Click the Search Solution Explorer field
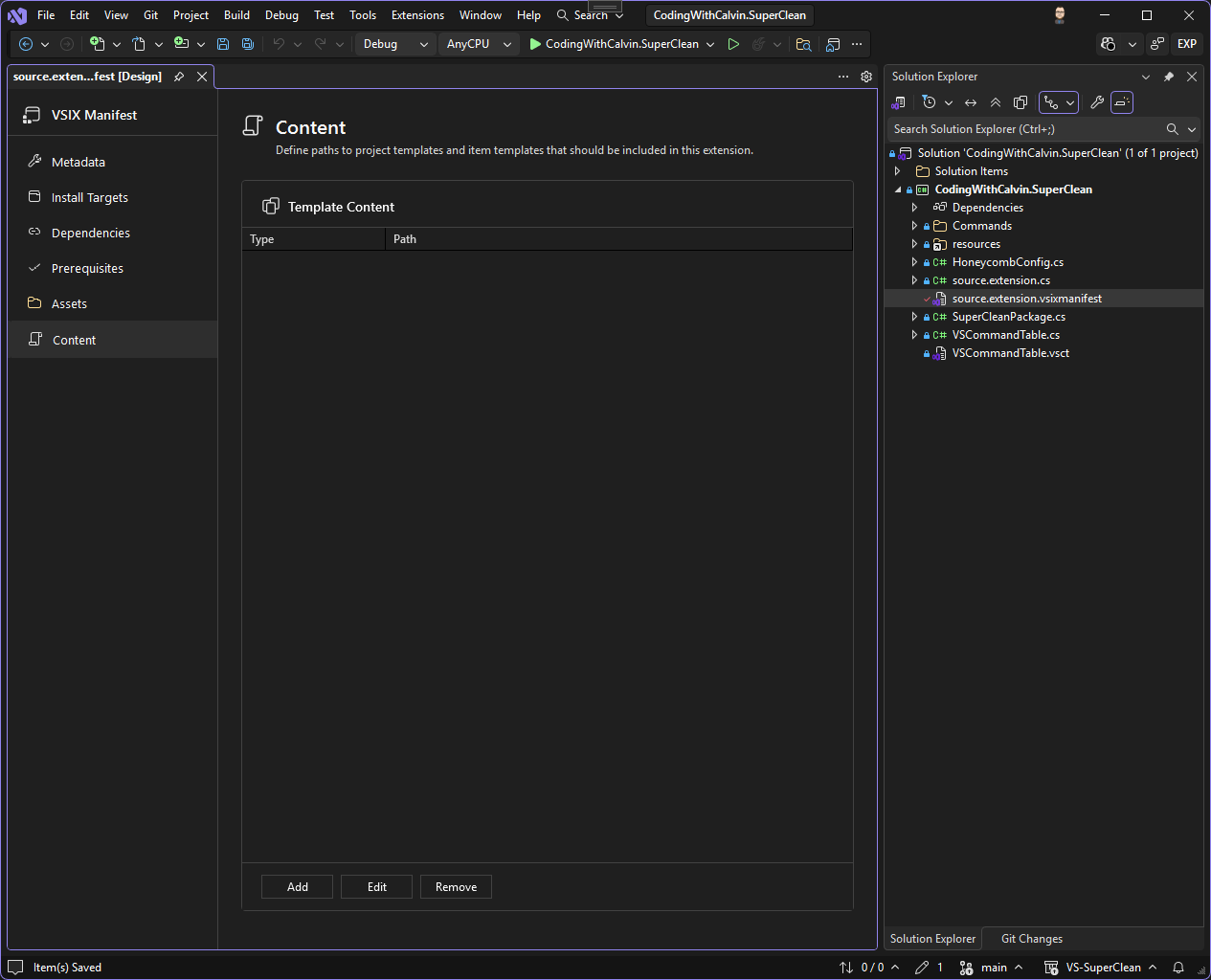Screen dimensions: 1211x980 tap(1024, 129)
